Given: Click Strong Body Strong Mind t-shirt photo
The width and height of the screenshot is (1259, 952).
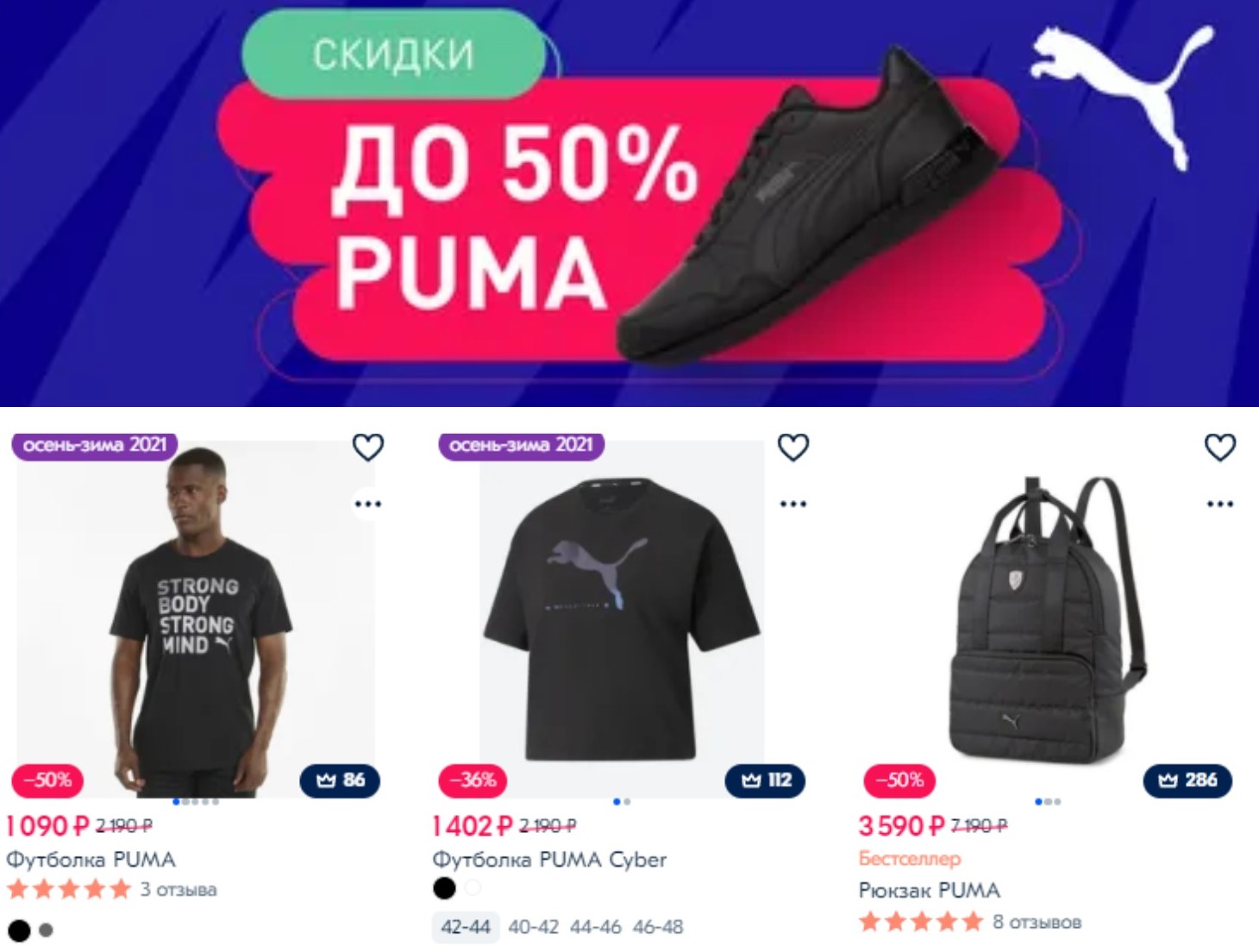Looking at the screenshot, I should [197, 619].
